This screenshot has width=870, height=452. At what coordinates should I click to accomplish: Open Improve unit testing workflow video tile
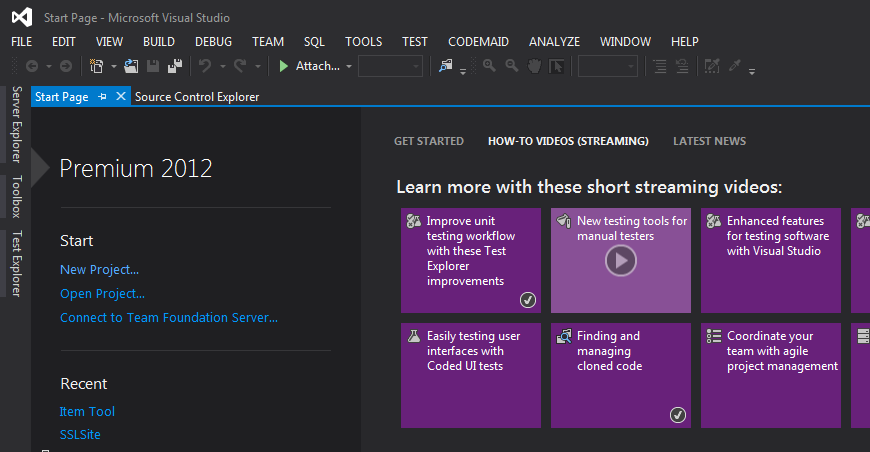tap(471, 260)
